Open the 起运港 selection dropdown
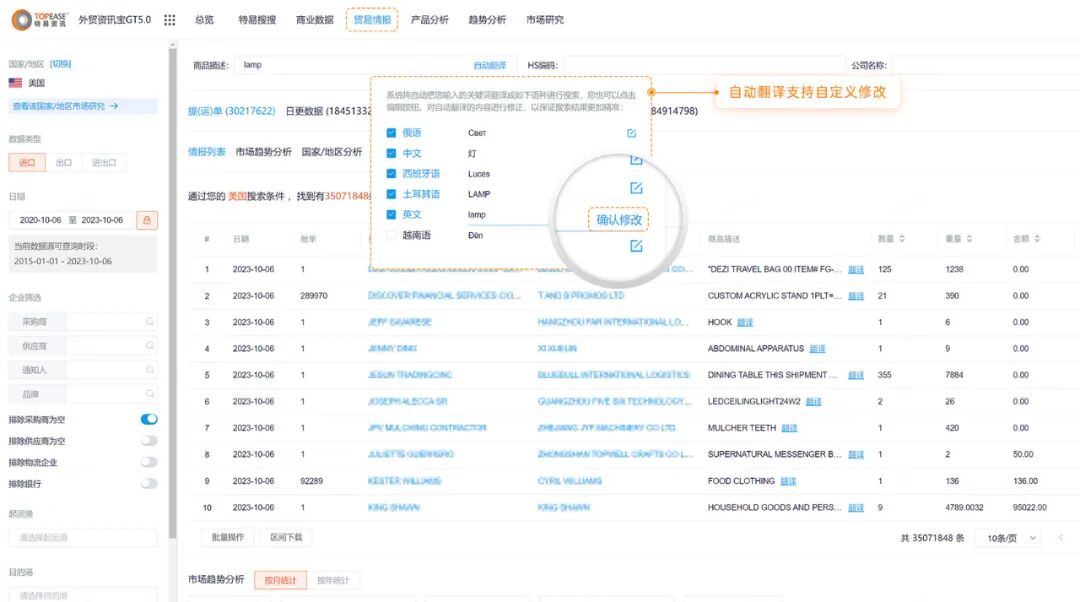This screenshot has width=1080, height=602. pyautogui.click(x=83, y=537)
